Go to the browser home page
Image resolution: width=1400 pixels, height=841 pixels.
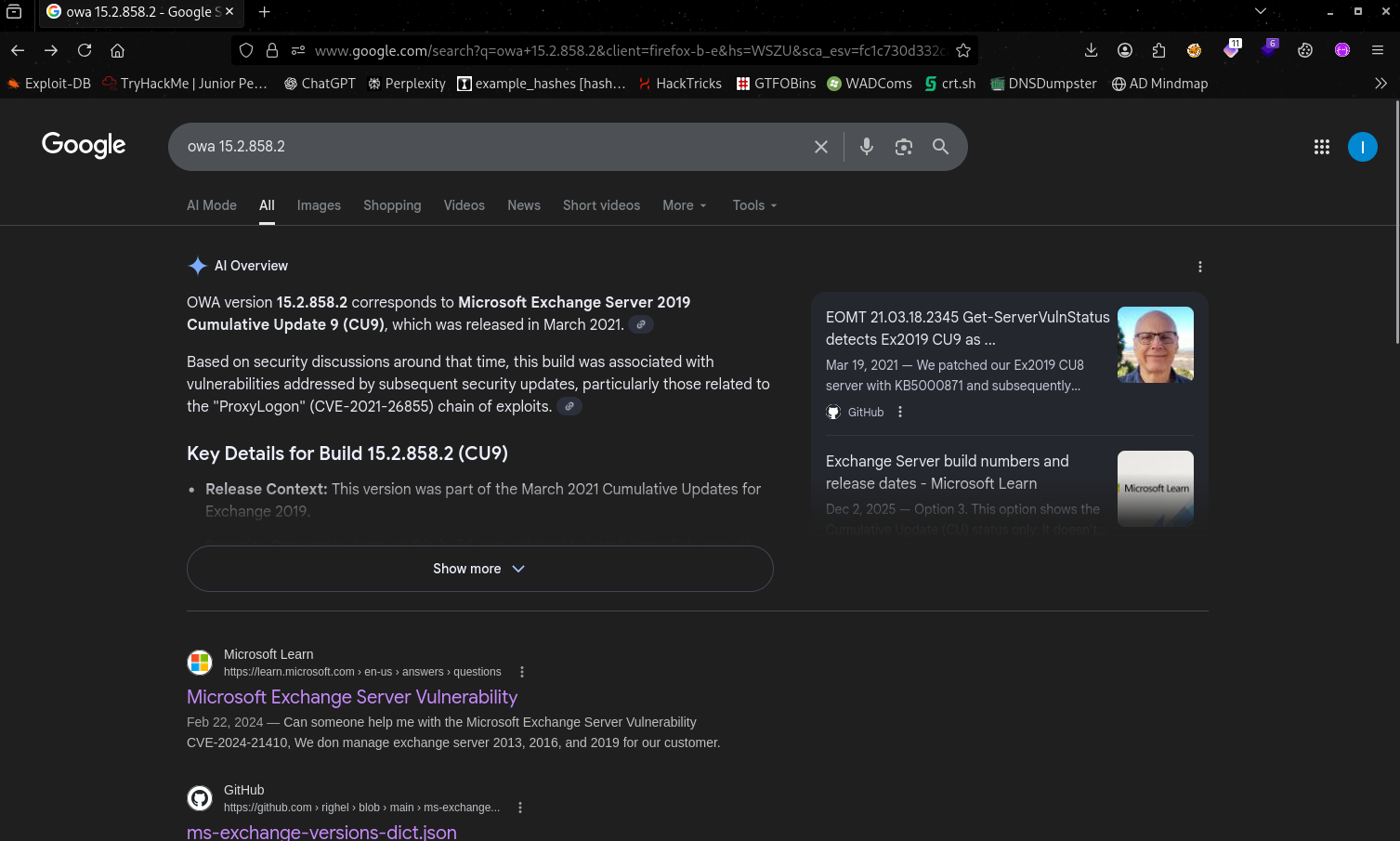pyautogui.click(x=117, y=50)
